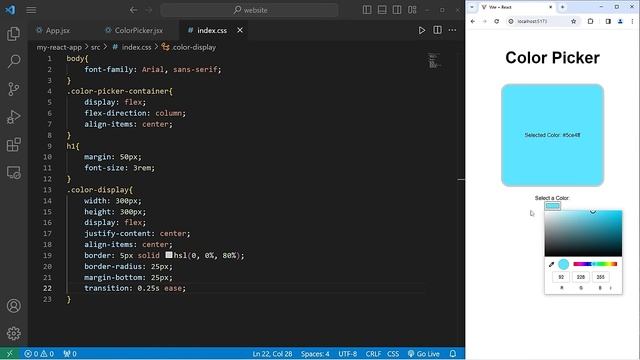640x360 pixels.
Task: Click Ln 22, Col 28 in status bar
Action: (272, 353)
